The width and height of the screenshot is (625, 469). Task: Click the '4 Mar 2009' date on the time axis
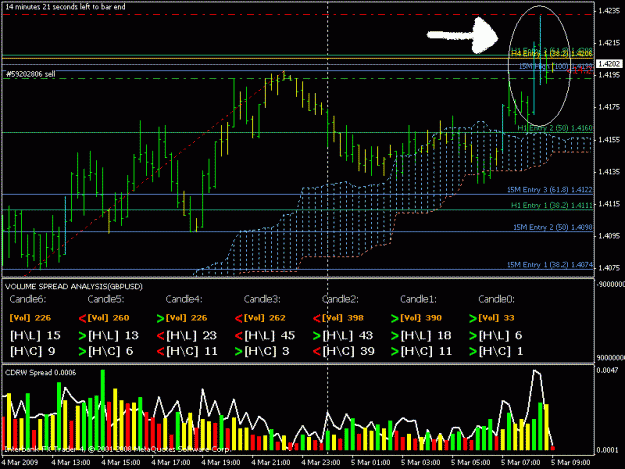click(x=20, y=463)
